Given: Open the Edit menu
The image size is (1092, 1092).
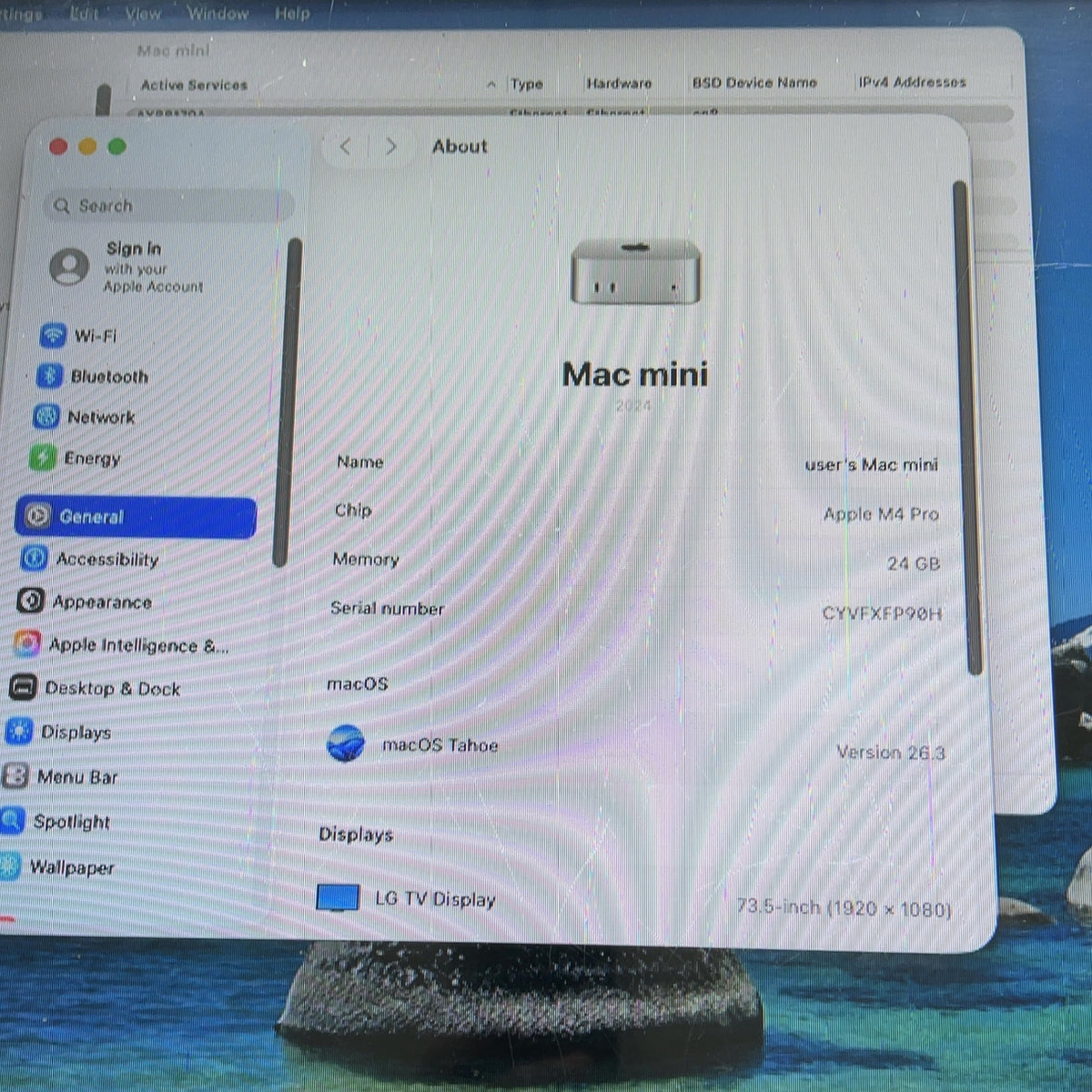Looking at the screenshot, I should tap(84, 14).
